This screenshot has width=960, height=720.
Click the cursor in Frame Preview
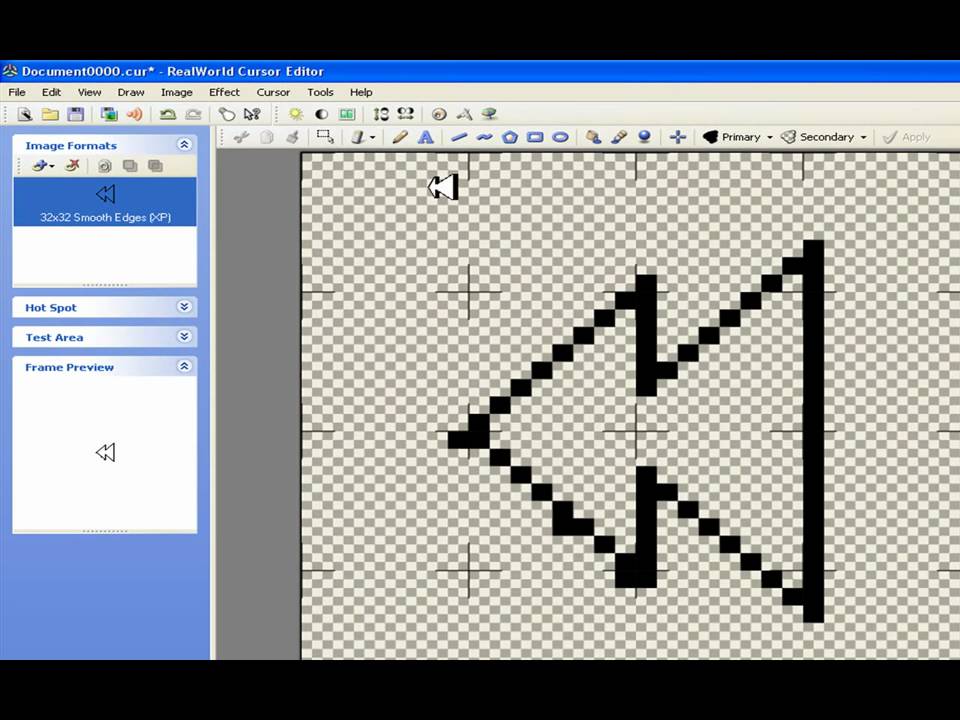point(105,452)
